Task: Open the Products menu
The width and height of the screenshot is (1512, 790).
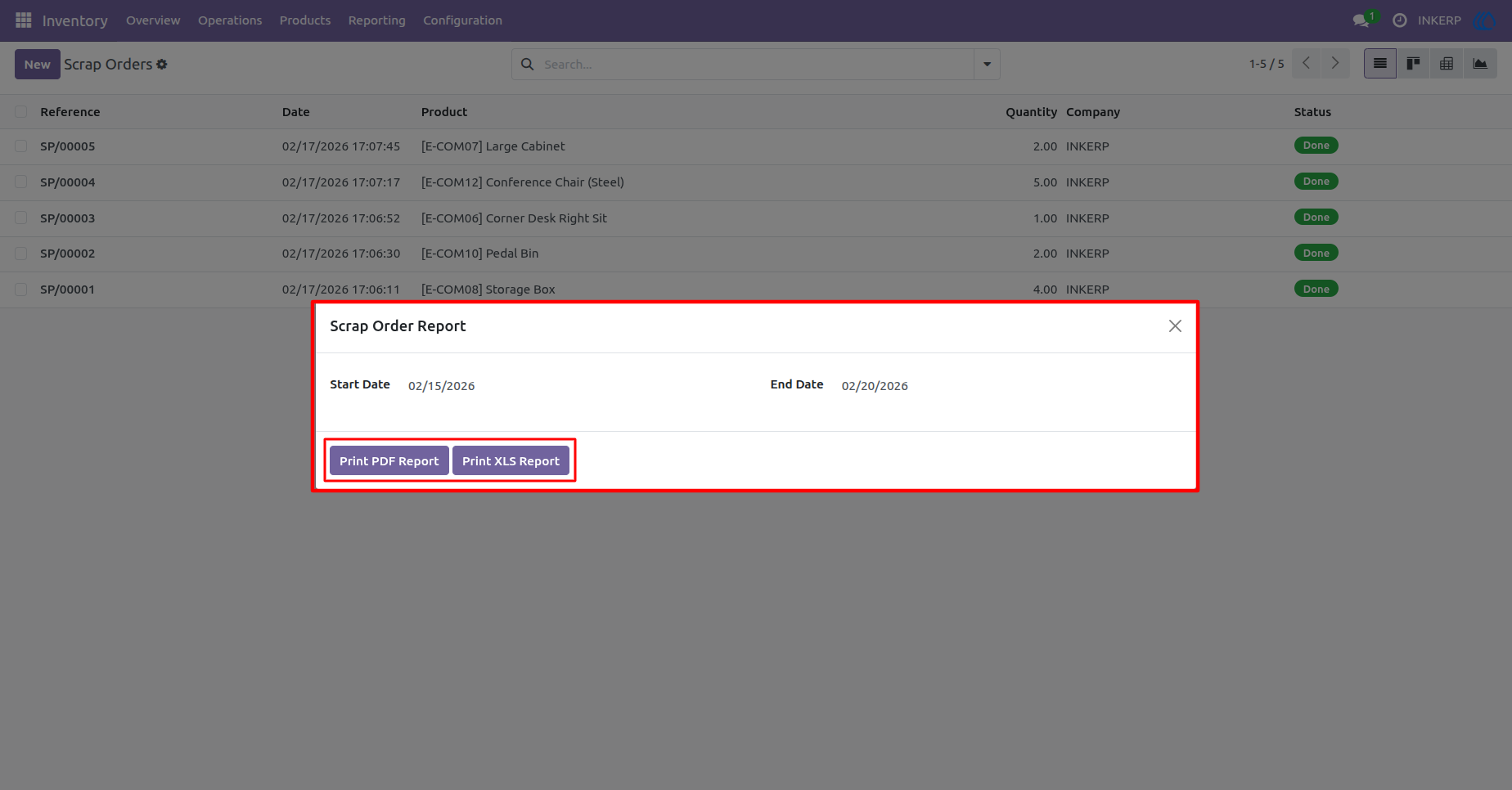Action: (305, 20)
